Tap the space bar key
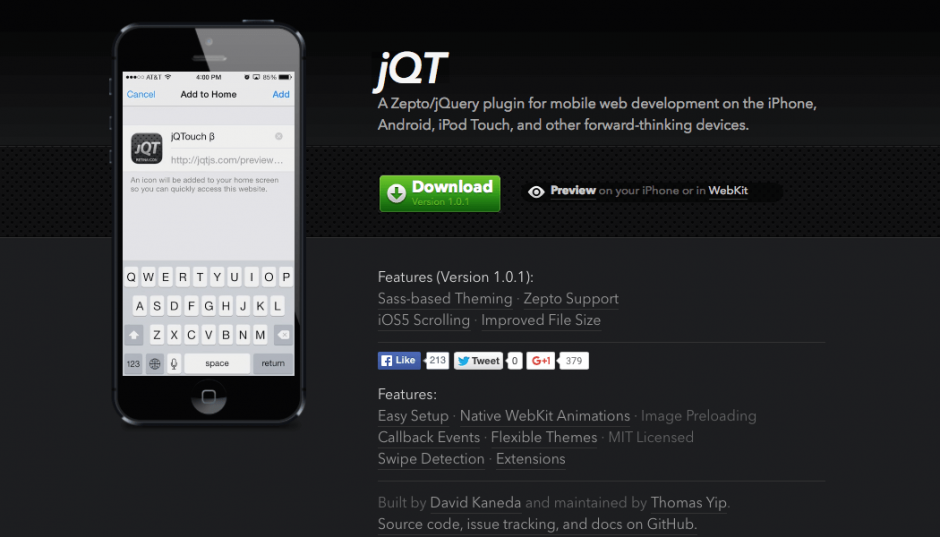The image size is (940, 537). click(x=217, y=364)
